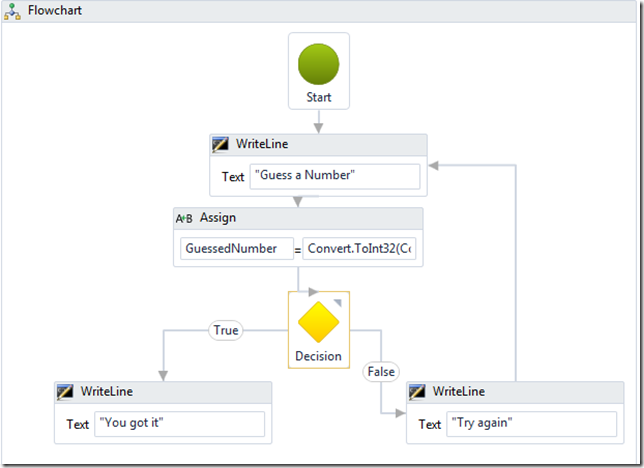Edit the "Guess a Number" text field

(335, 176)
